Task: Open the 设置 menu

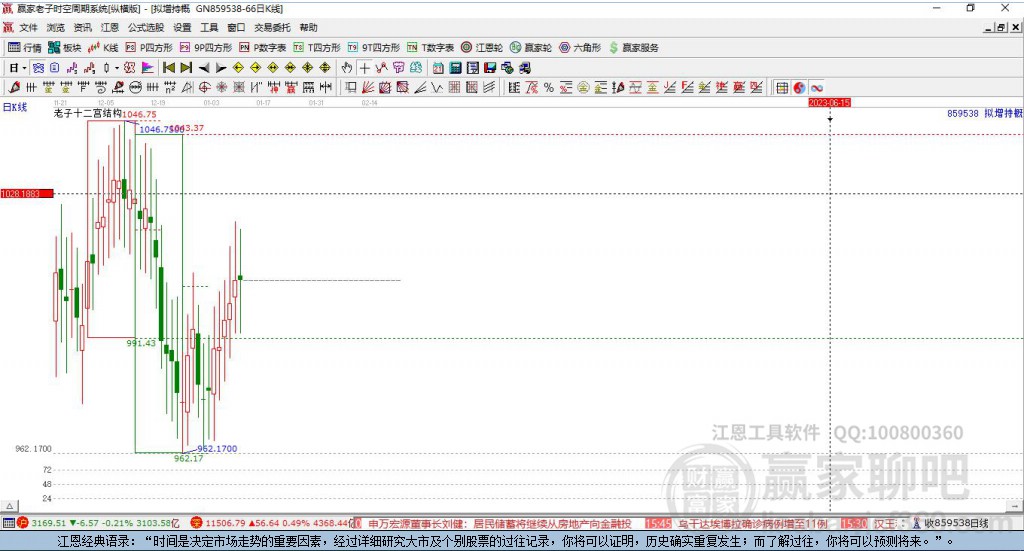Action: (182, 27)
